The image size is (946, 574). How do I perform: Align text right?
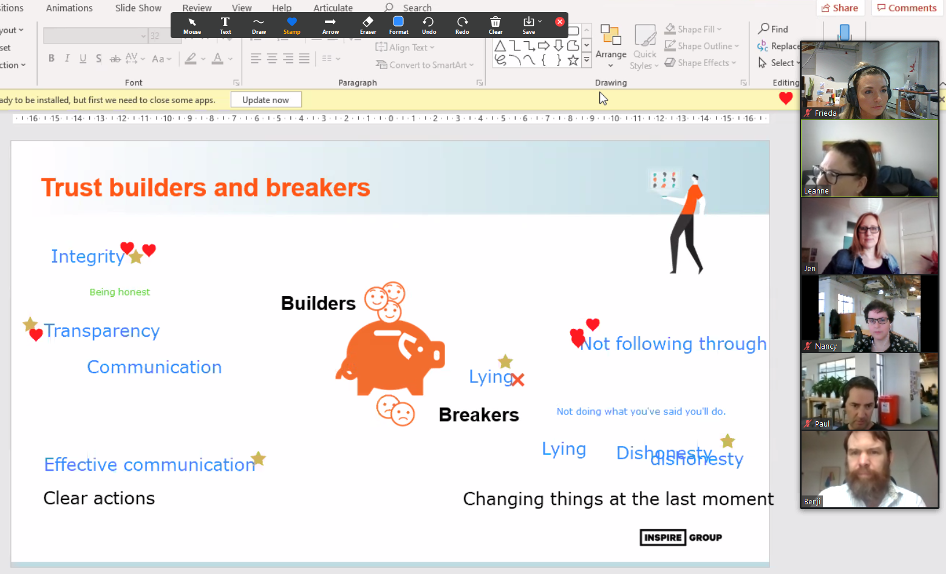[288, 59]
